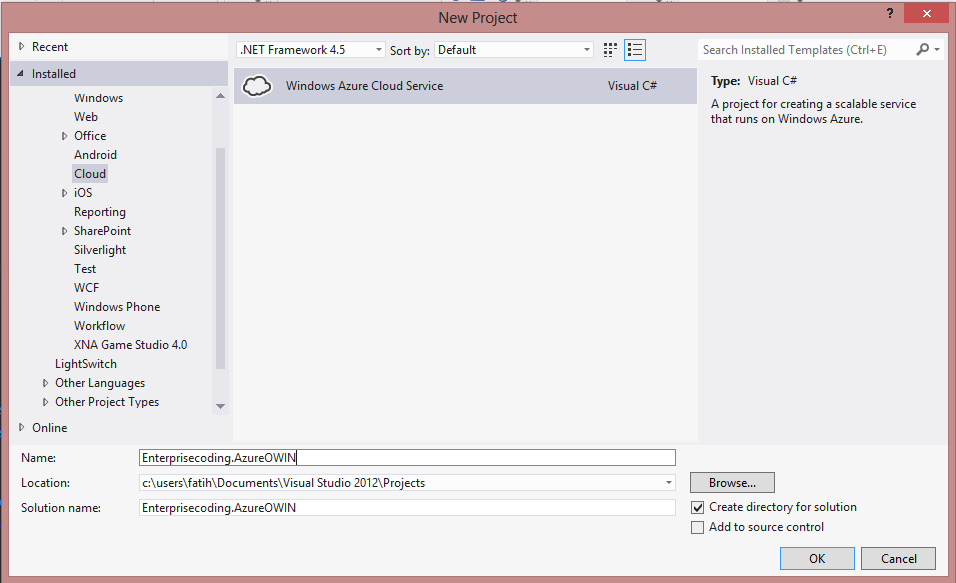Enable Add to source control checkbox
This screenshot has height=583, width=956.
tap(697, 528)
